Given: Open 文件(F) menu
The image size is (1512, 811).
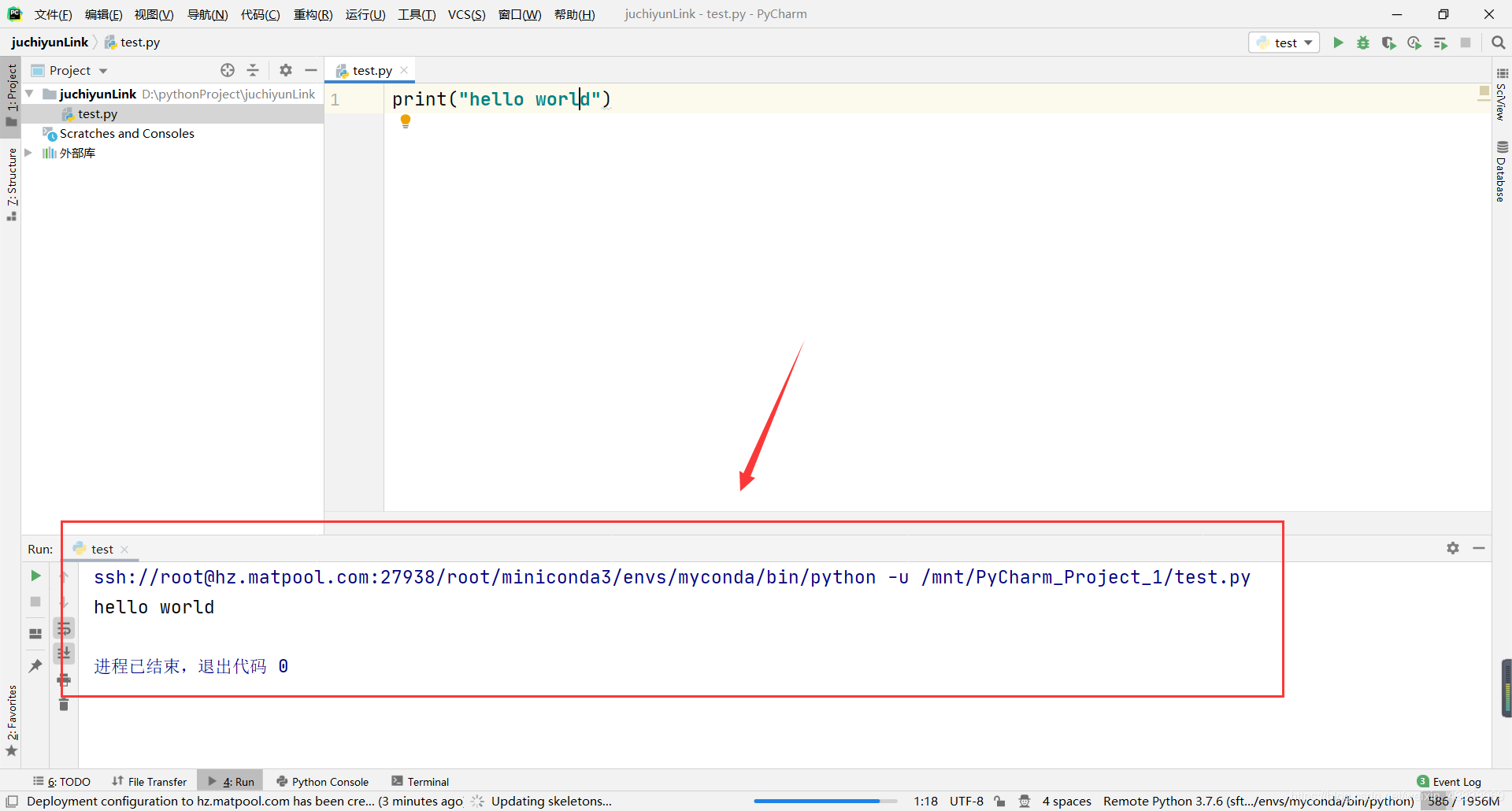Looking at the screenshot, I should (53, 14).
